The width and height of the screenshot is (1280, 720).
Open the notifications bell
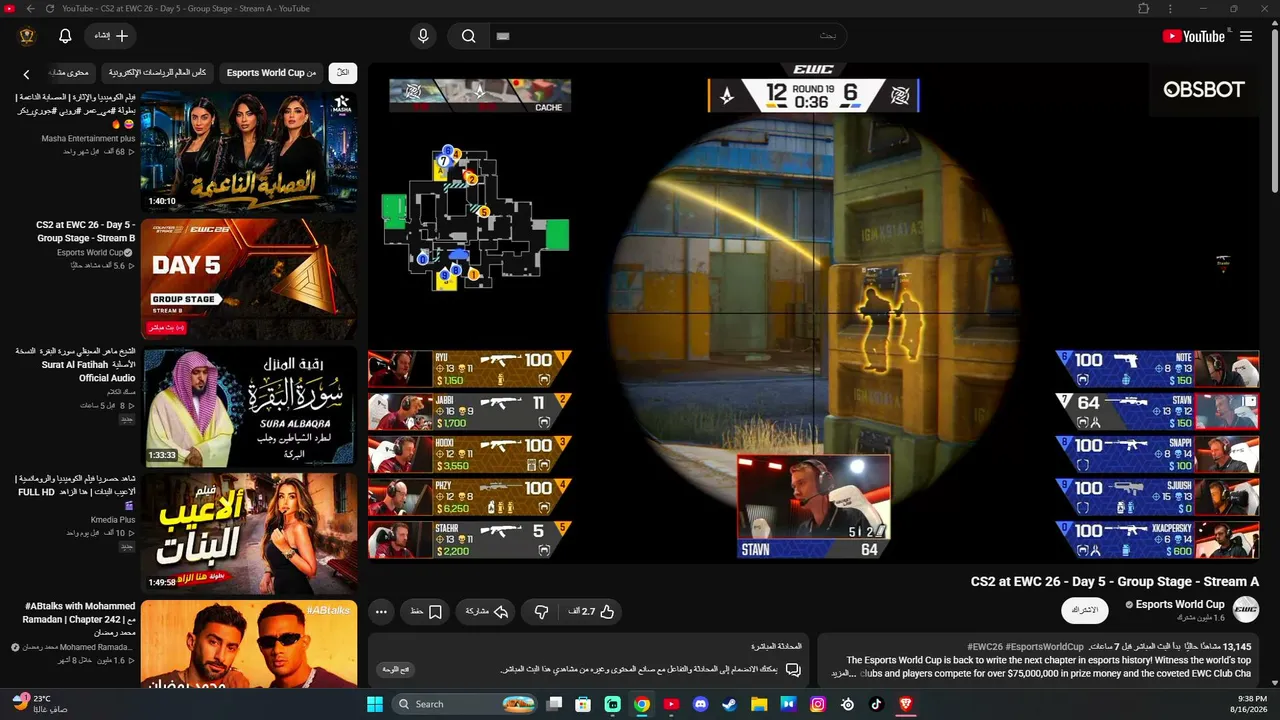pos(65,36)
